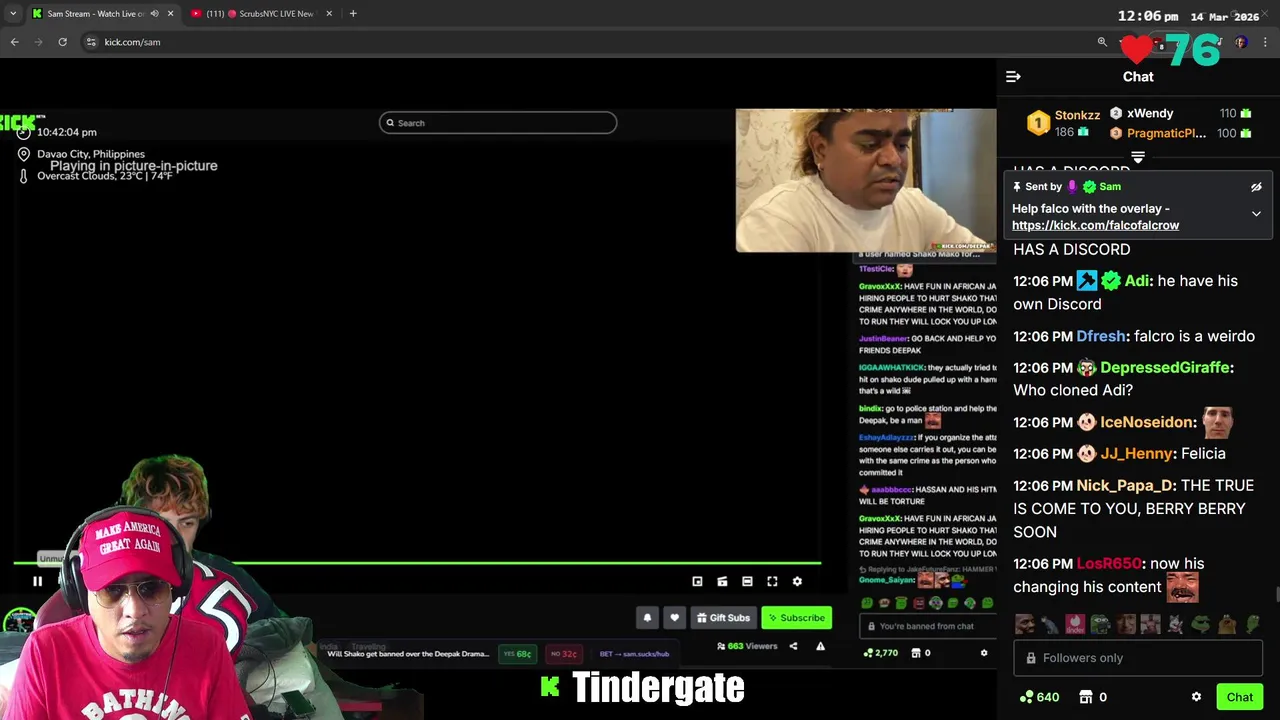The height and width of the screenshot is (720, 1280).
Task: Reload the page with the refresh icon
Action: pos(62,42)
